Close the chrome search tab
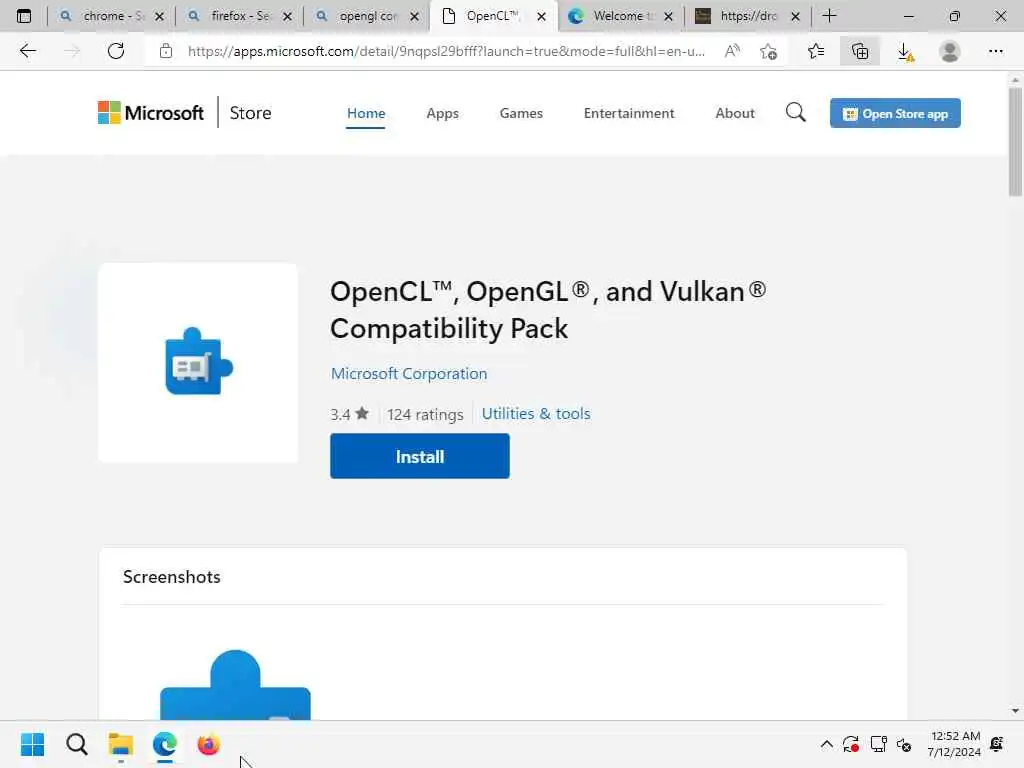 [159, 16]
